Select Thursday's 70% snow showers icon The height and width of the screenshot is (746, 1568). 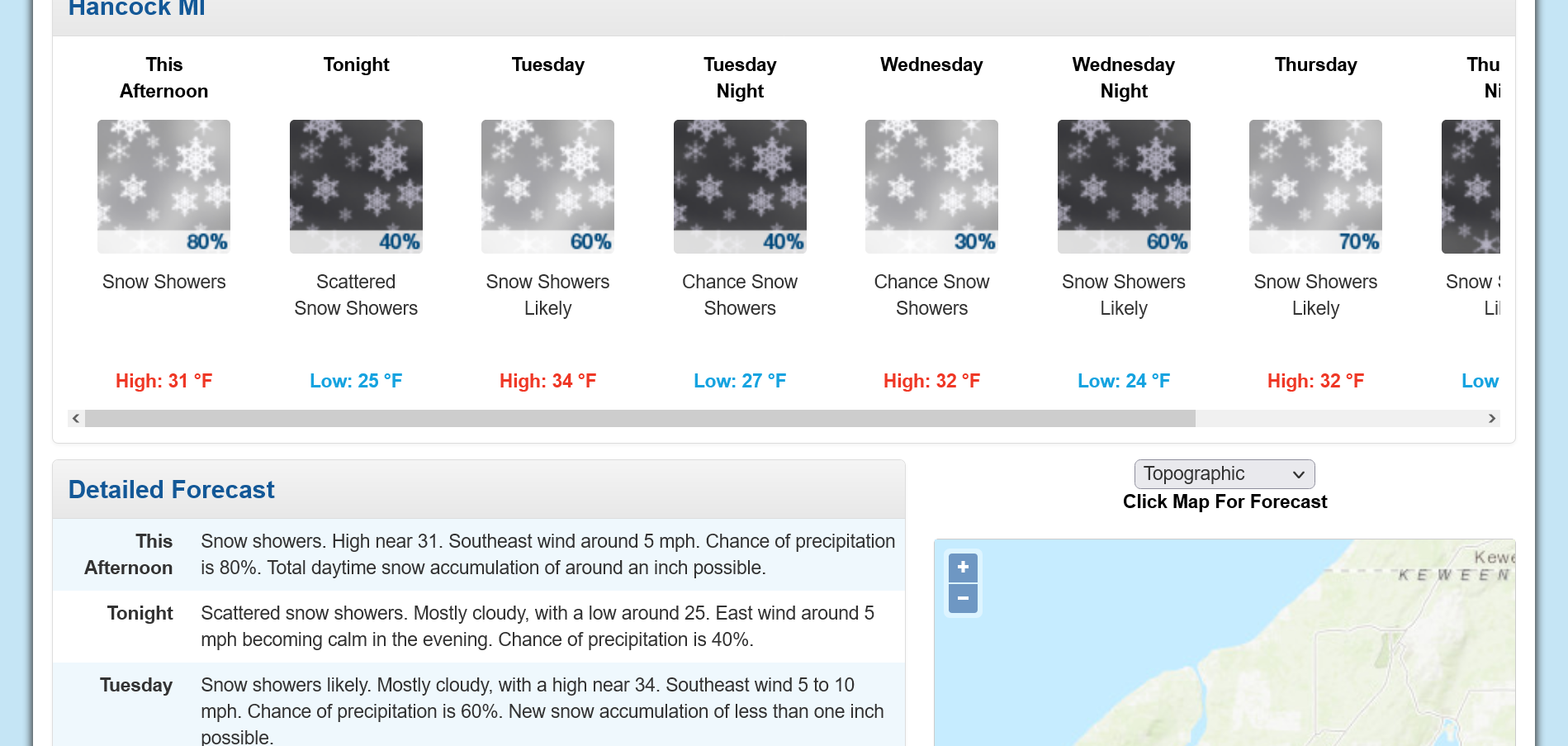(1315, 186)
